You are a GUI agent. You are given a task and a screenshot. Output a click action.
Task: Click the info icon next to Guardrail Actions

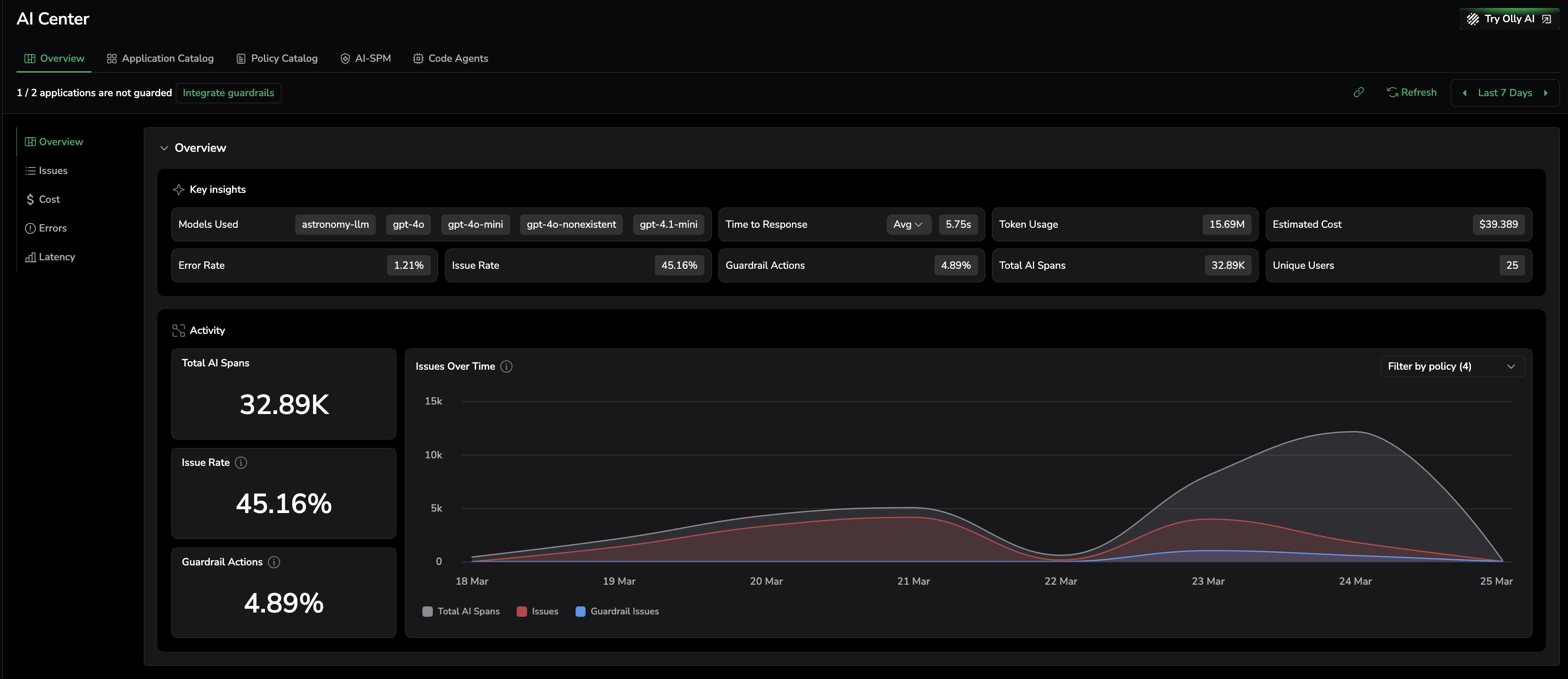click(x=274, y=562)
